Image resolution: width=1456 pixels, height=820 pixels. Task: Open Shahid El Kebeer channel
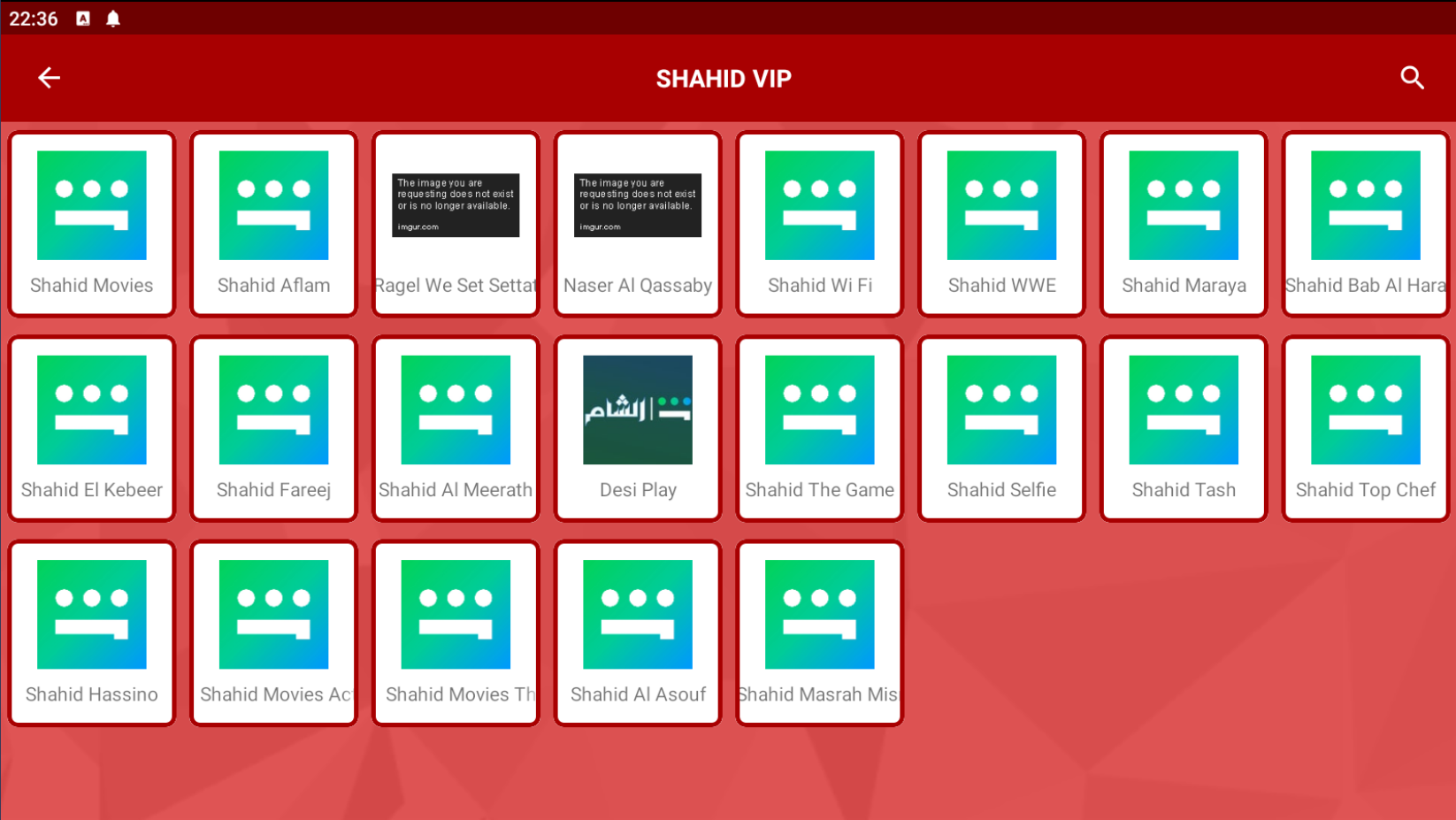[x=92, y=428]
